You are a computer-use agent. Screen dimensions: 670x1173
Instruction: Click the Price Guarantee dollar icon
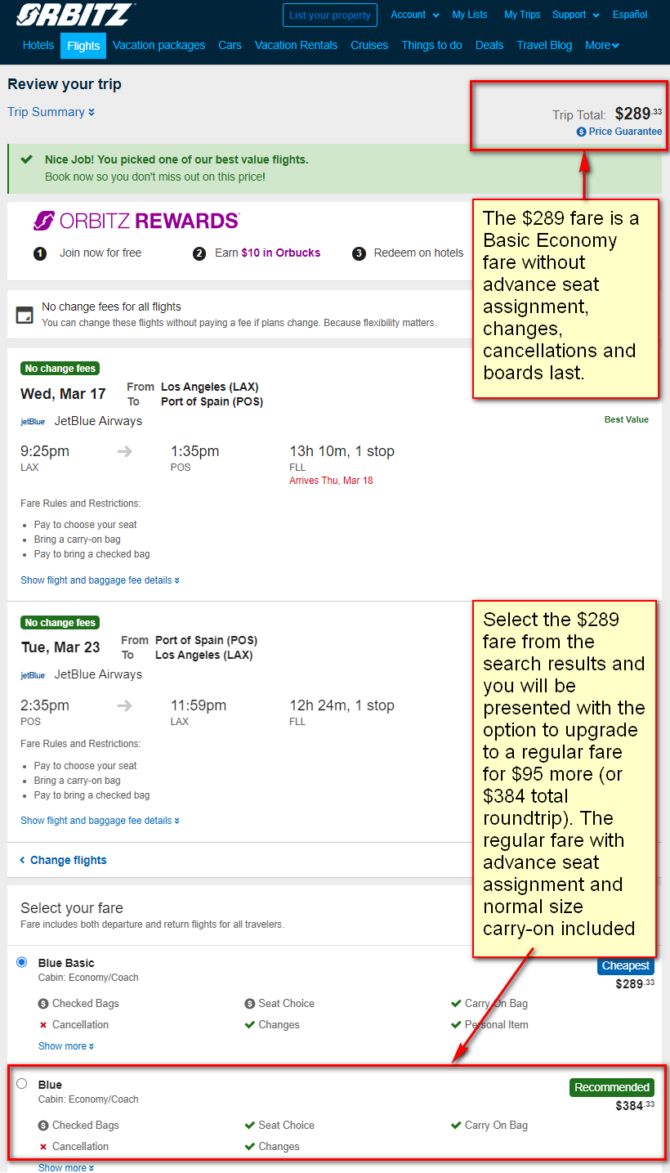coord(581,132)
